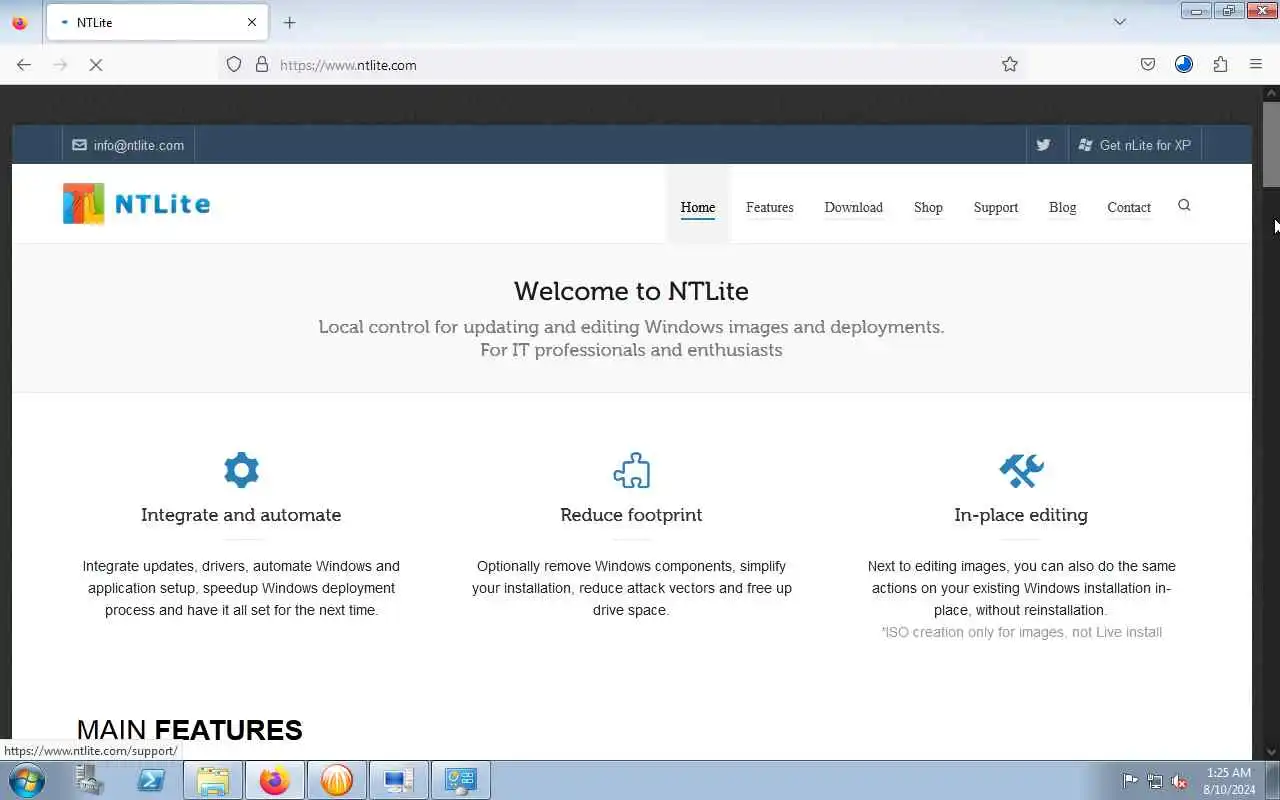The image size is (1280, 800).
Task: Open the Extensions puzzle icon
Action: pyautogui.click(x=1220, y=65)
